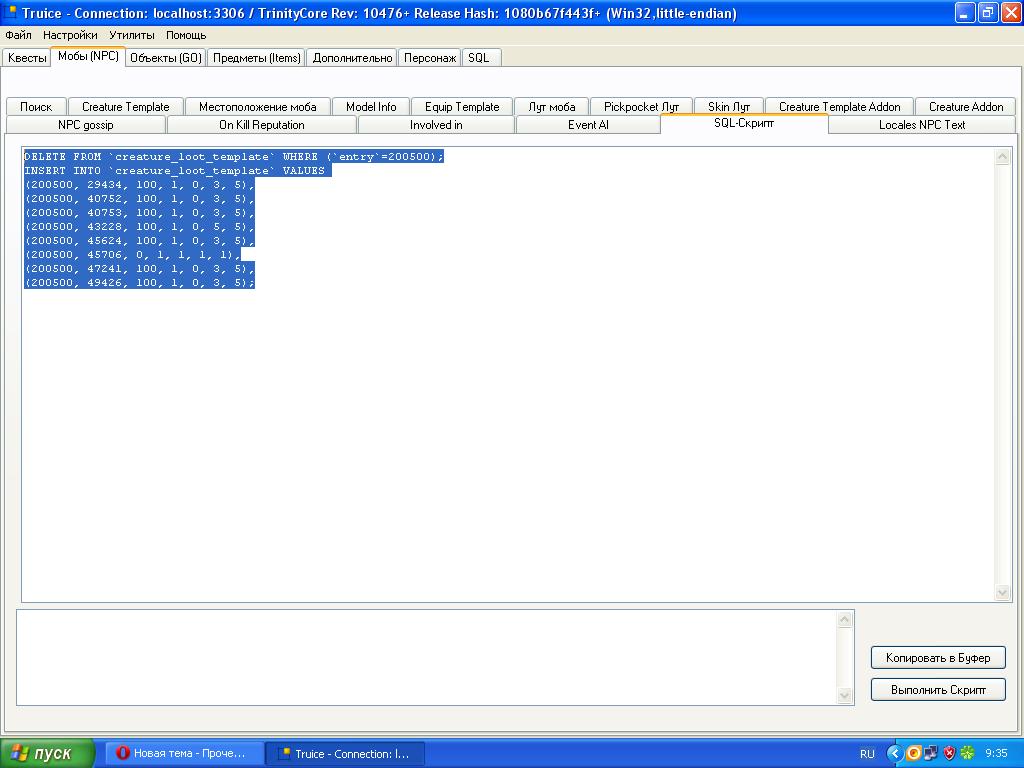Click the 9:35 system clock
This screenshot has width=1024, height=768.
point(997,754)
